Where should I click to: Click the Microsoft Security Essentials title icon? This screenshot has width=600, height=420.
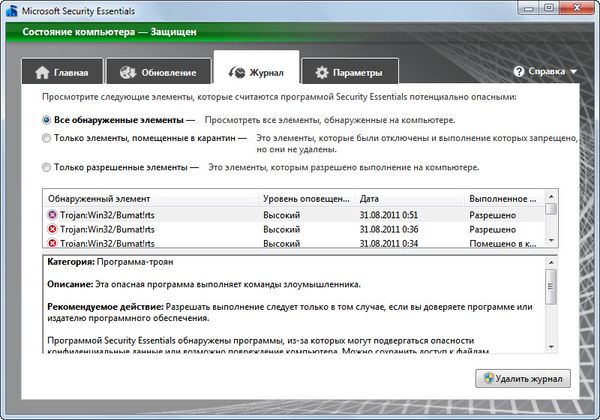tap(12, 11)
